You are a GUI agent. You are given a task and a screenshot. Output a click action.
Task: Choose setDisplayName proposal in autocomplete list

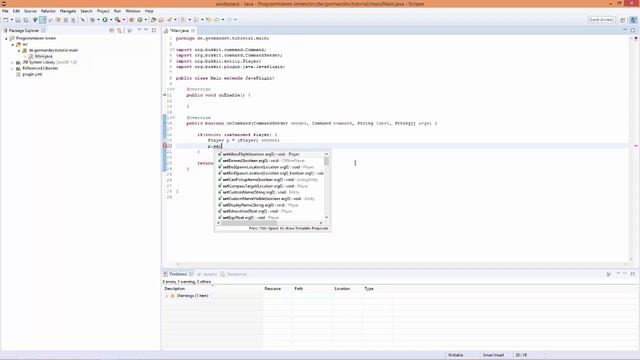[270, 205]
